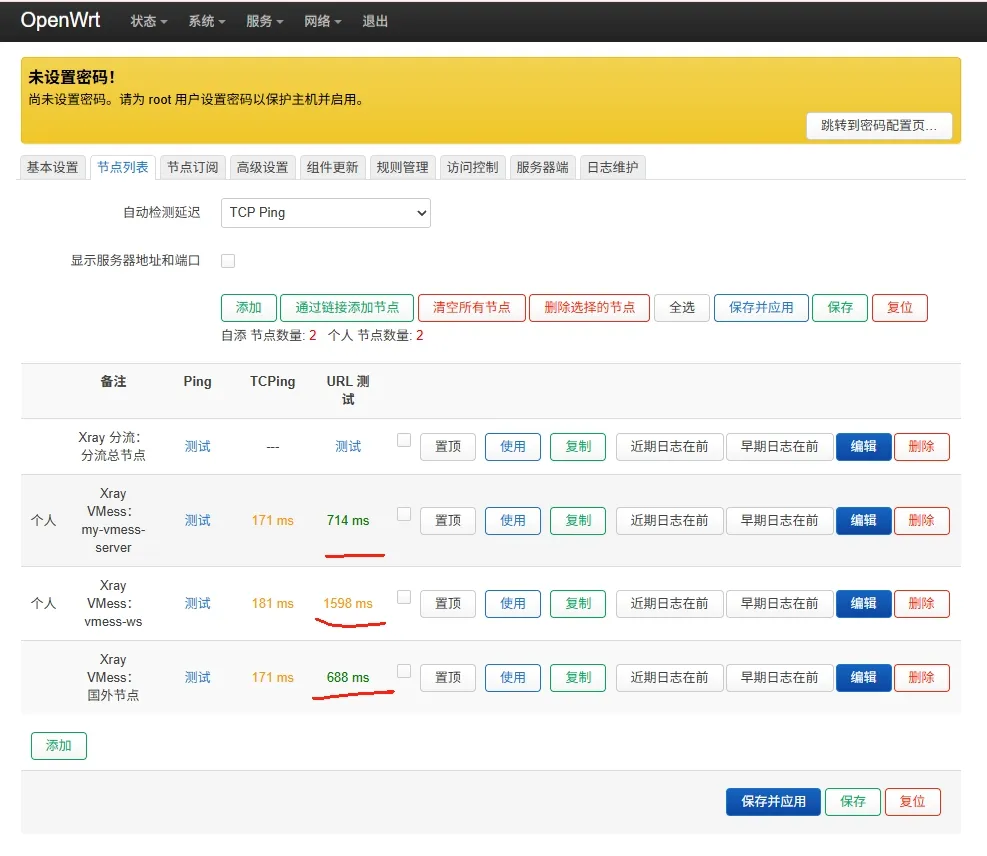The height and width of the screenshot is (856, 987).
Task: Click the 全选 button
Action: [682, 308]
